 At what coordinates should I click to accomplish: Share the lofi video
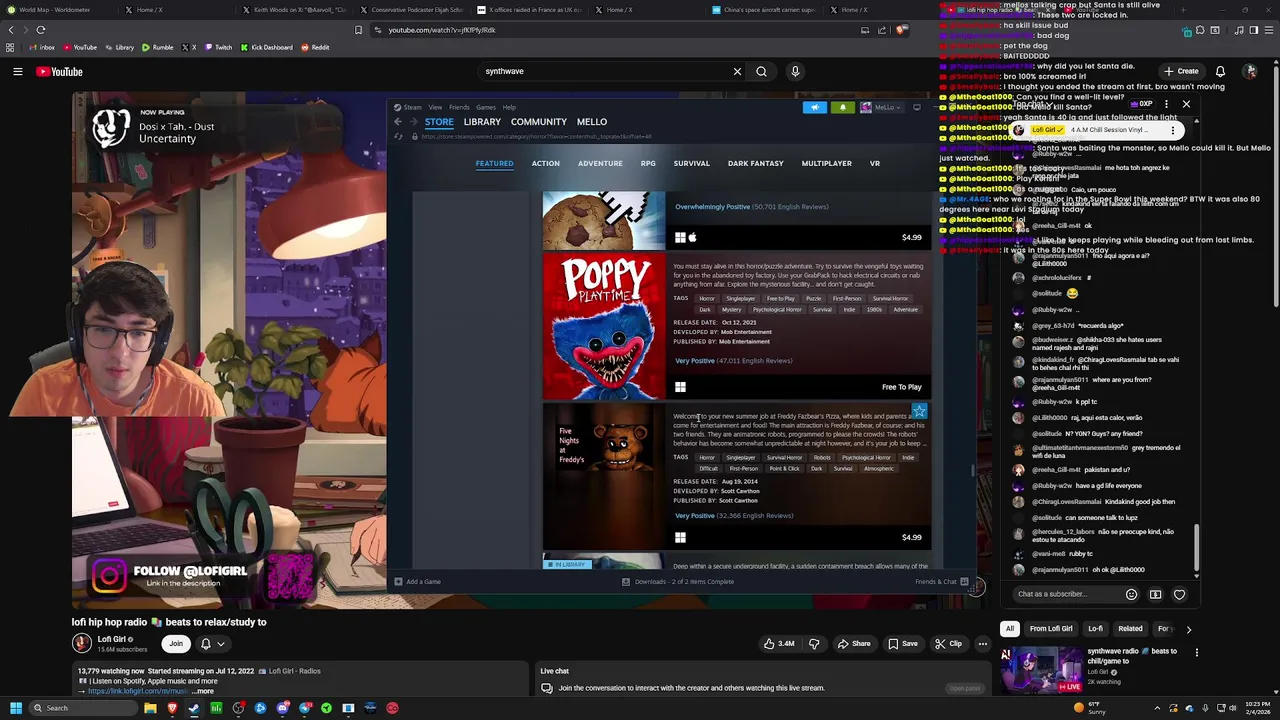click(853, 644)
